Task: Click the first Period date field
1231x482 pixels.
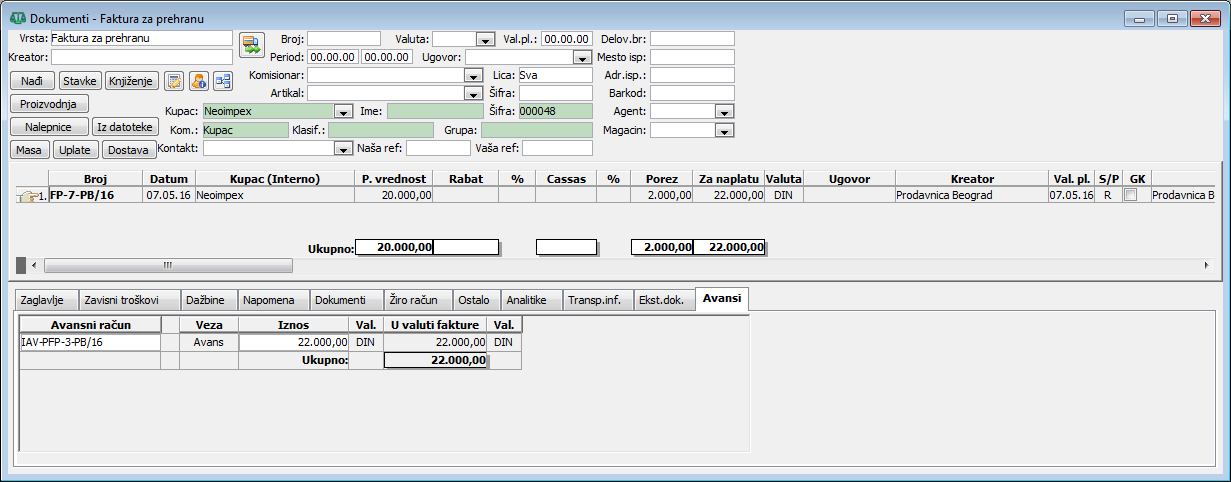Action: pos(333,57)
